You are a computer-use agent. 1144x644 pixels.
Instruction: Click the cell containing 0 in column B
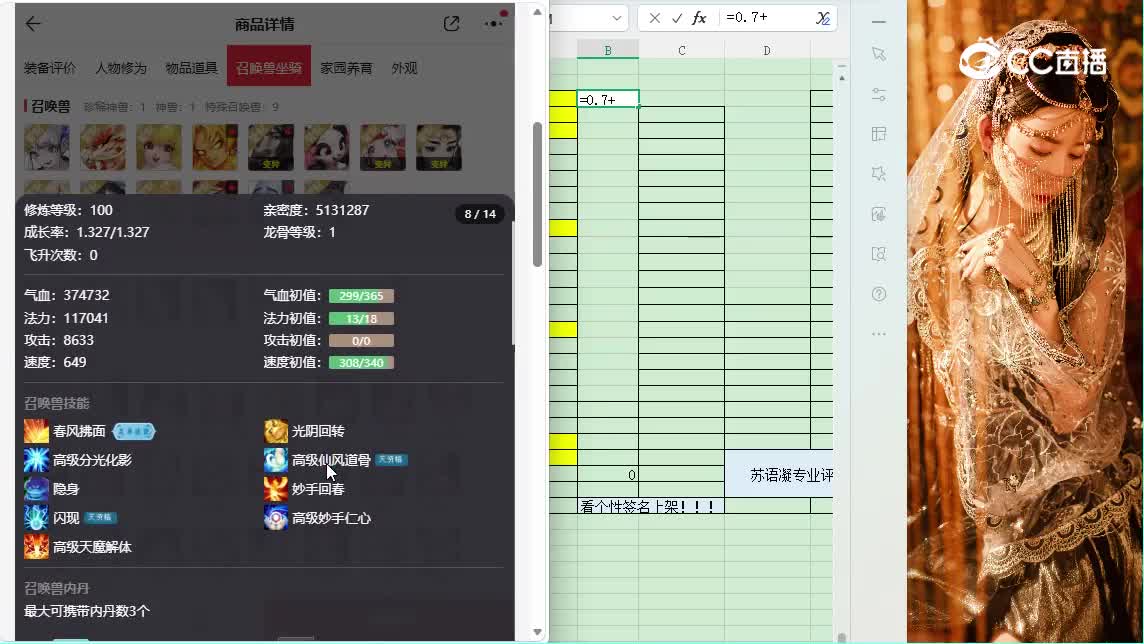pyautogui.click(x=608, y=475)
